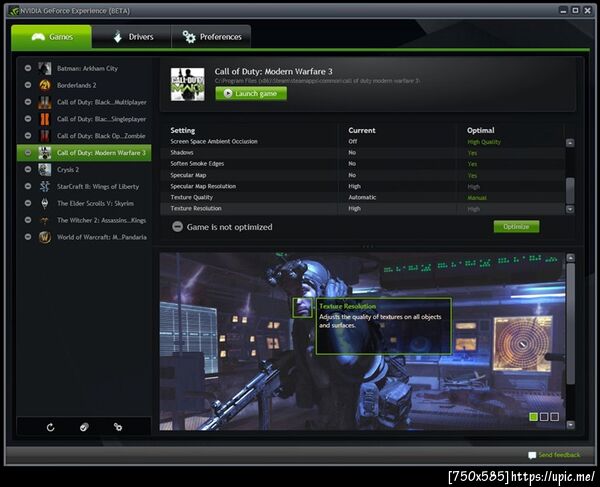The width and height of the screenshot is (600, 487).
Task: Select the first screenshot indicator square
Action: pos(533,417)
